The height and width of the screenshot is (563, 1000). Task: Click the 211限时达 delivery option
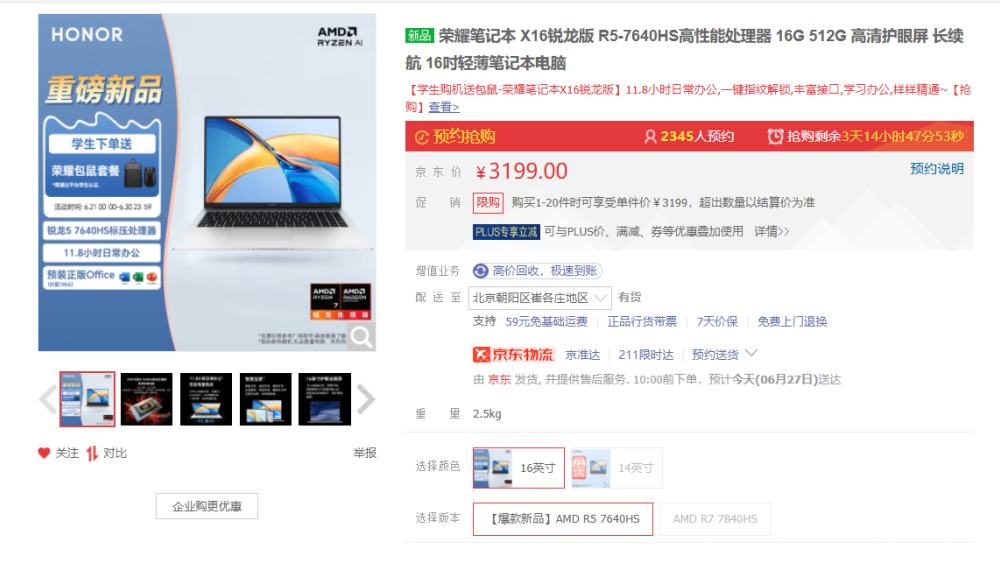(646, 355)
